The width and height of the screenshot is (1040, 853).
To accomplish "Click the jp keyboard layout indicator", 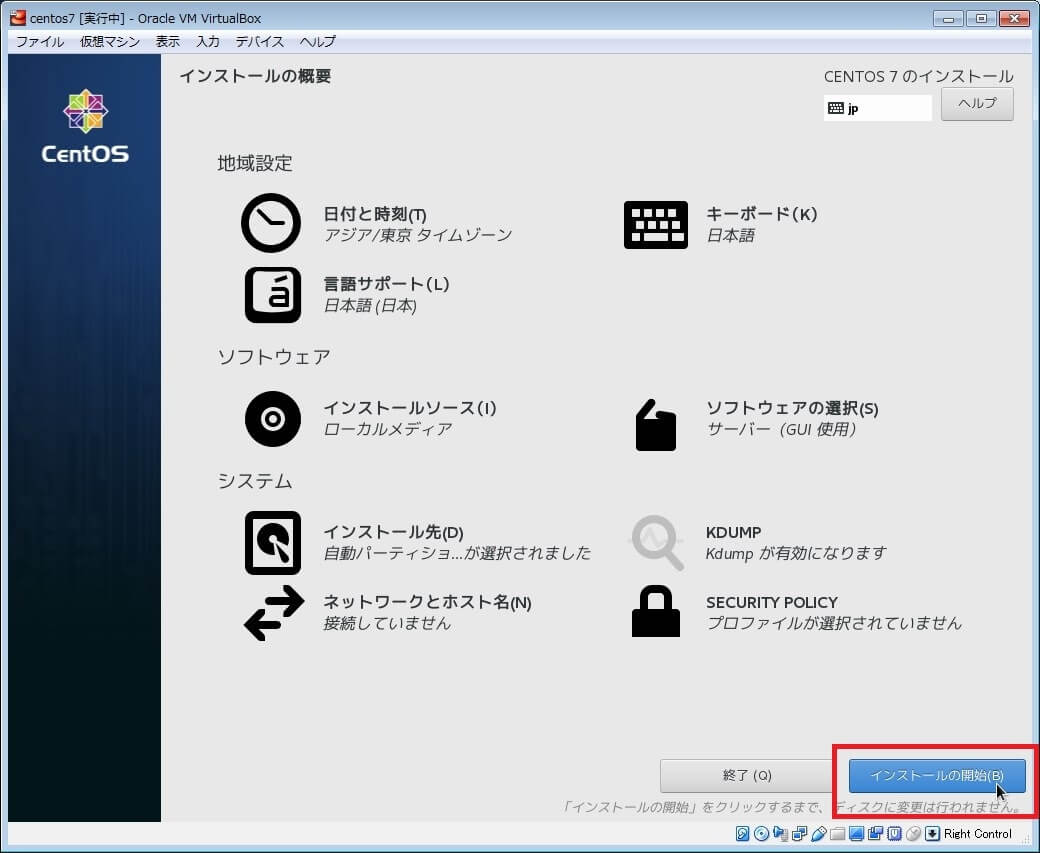I will point(877,108).
